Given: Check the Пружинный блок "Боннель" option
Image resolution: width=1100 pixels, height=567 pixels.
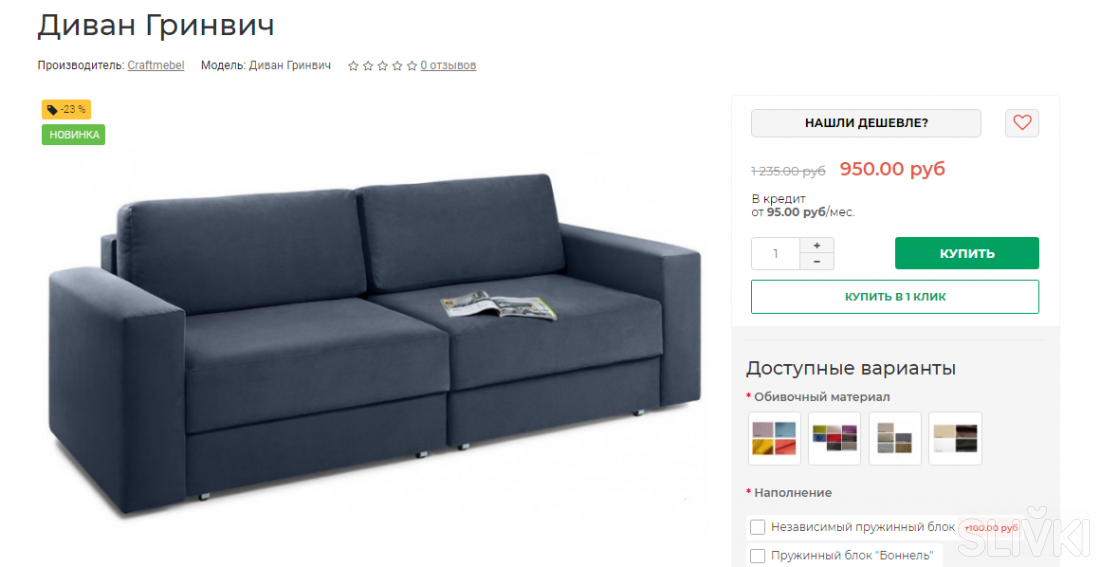Looking at the screenshot, I should tap(758, 556).
